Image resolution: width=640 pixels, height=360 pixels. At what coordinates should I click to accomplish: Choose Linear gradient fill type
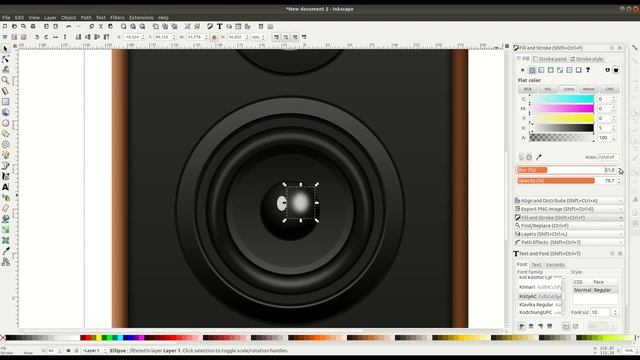click(541, 70)
